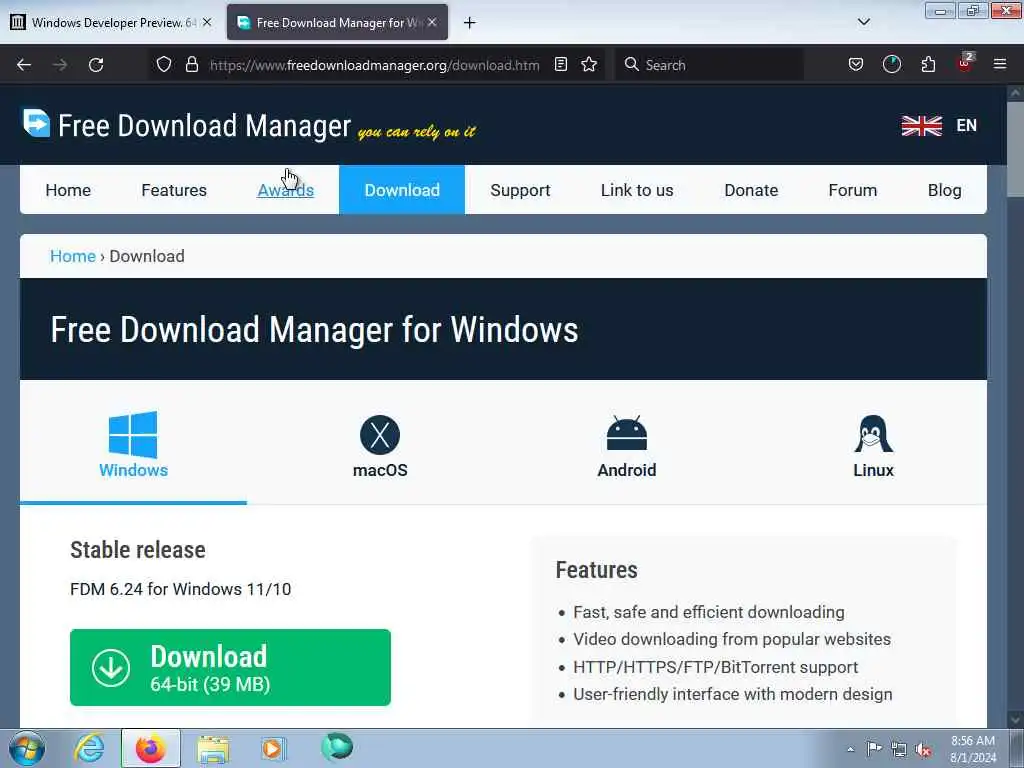The height and width of the screenshot is (768, 1024).
Task: Open the Support nav item
Action: point(520,190)
